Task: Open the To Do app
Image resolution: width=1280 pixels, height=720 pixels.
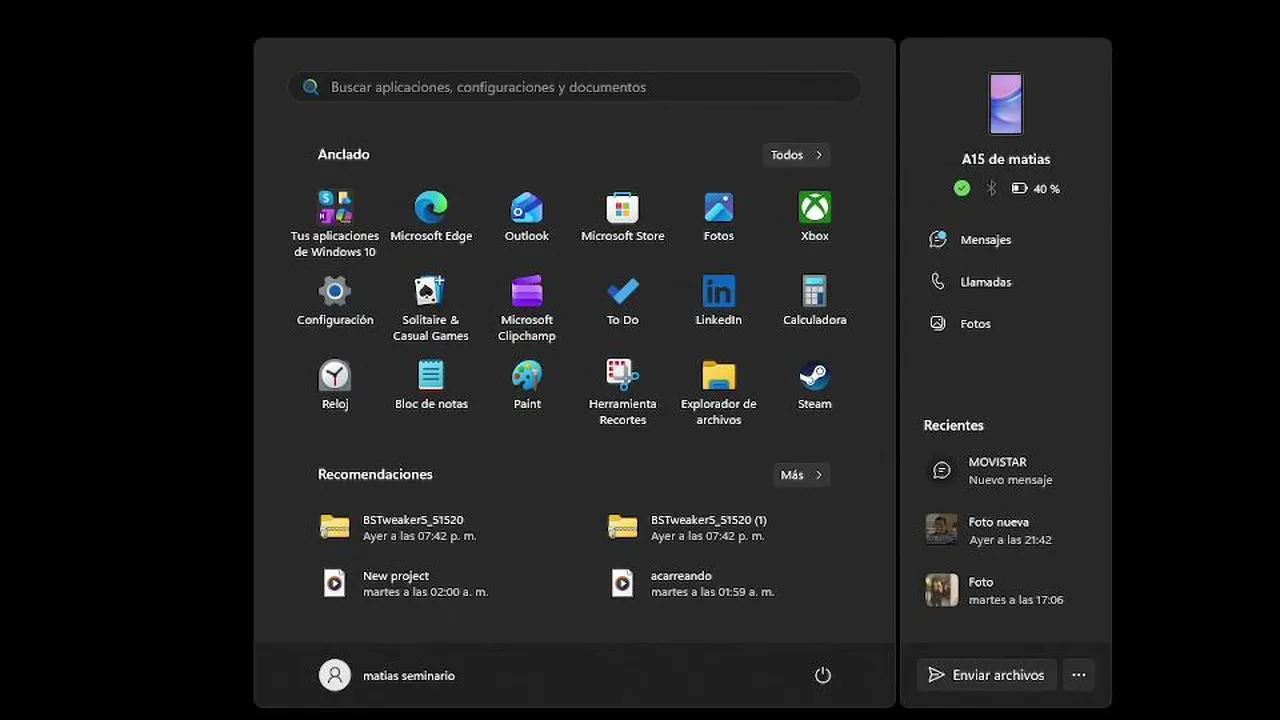Action: [623, 300]
